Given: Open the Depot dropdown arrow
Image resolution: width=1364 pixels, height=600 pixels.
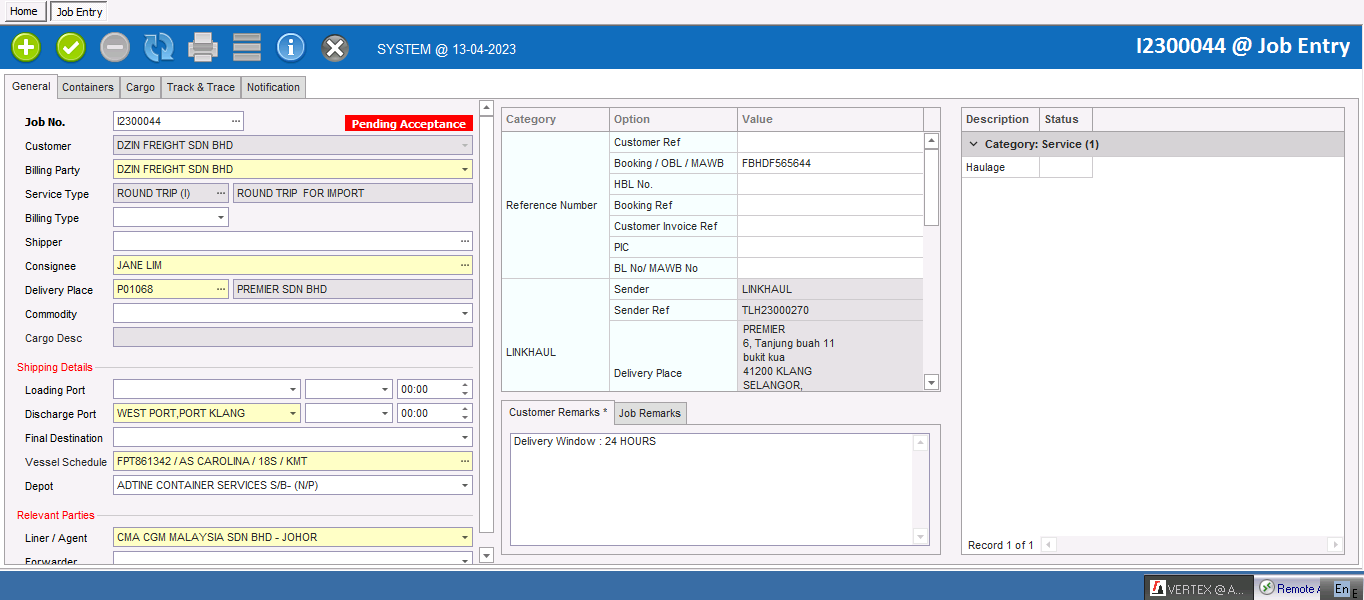Looking at the screenshot, I should tap(464, 486).
